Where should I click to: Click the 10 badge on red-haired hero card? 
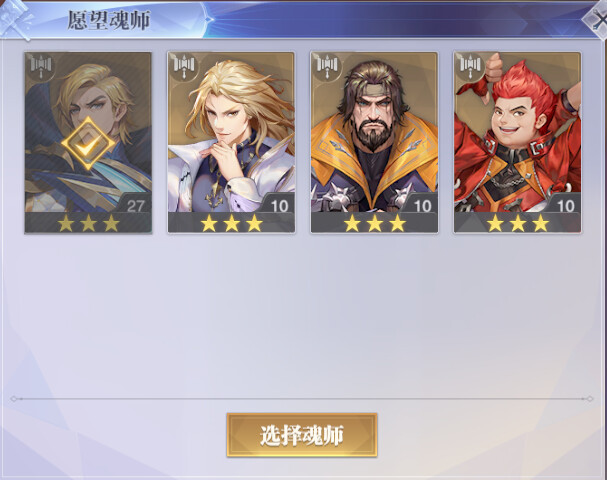[566, 206]
